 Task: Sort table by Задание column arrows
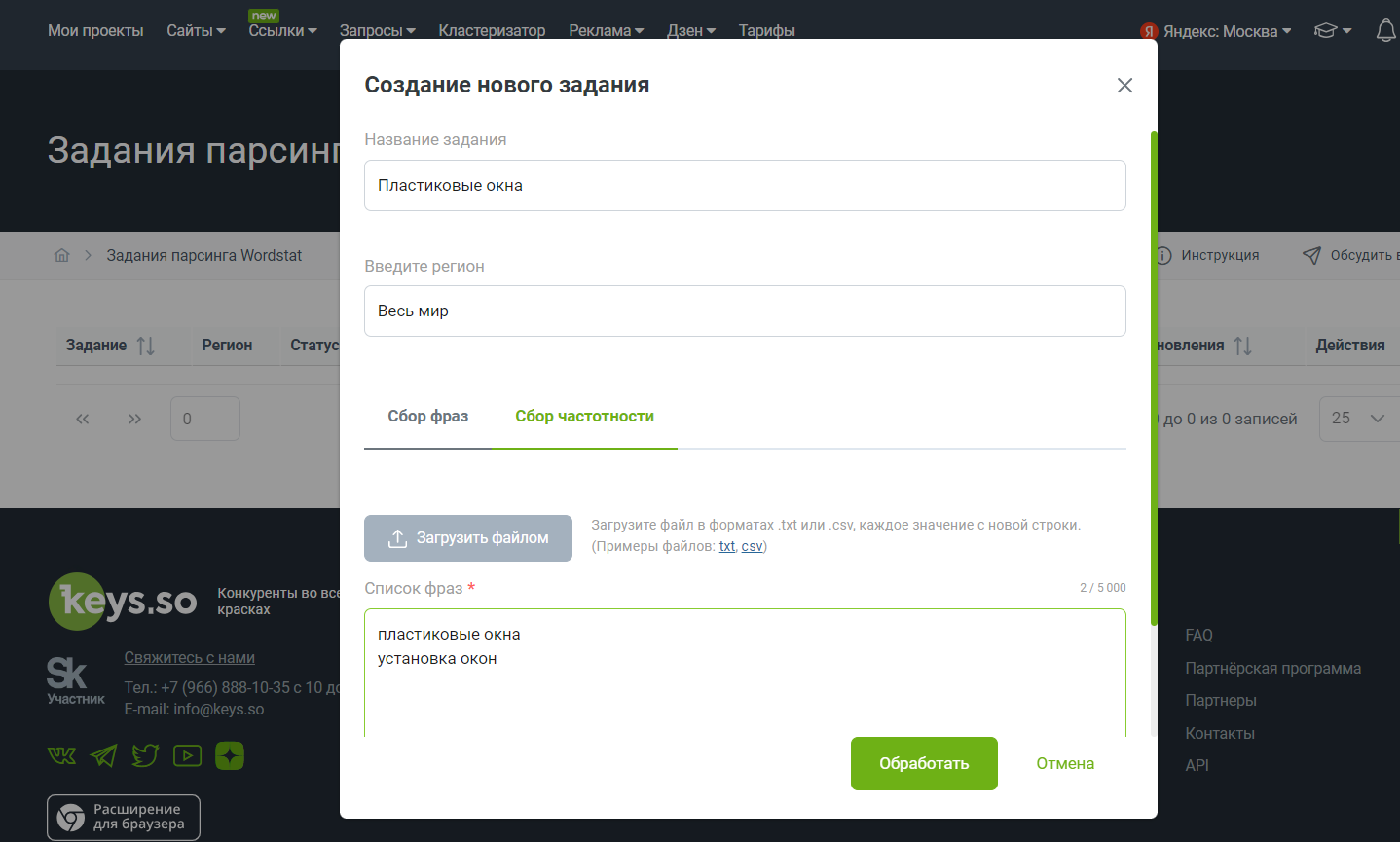point(146,346)
